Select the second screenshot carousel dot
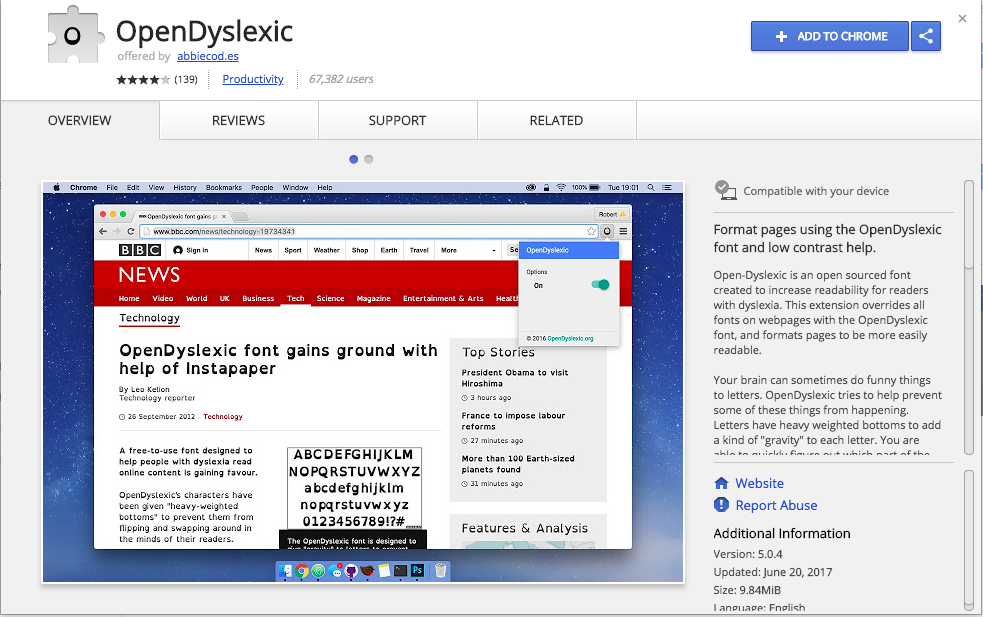Image resolution: width=983 pixels, height=617 pixels. tap(369, 159)
